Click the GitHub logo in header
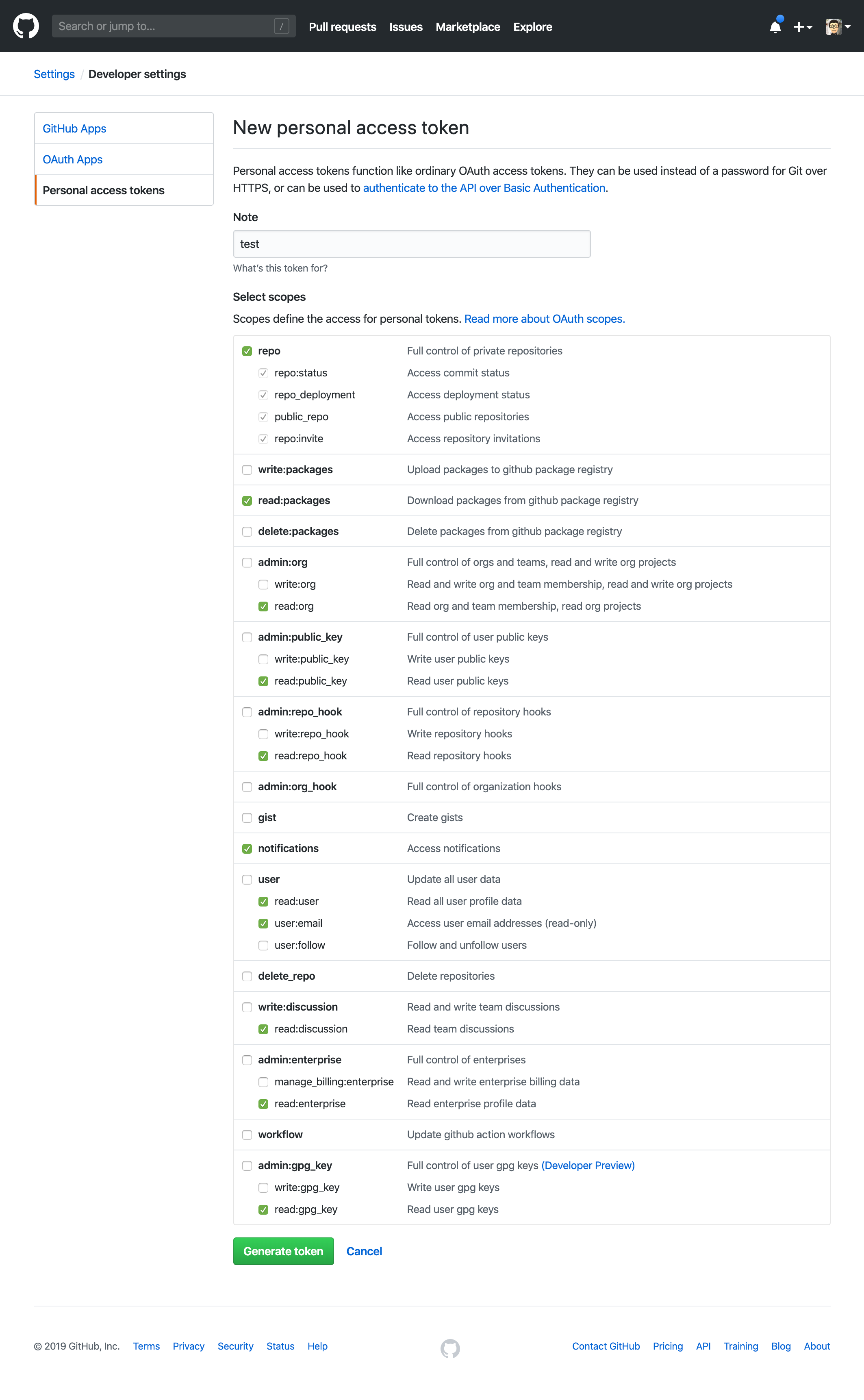Viewport: 864px width, 1400px height. click(x=26, y=26)
